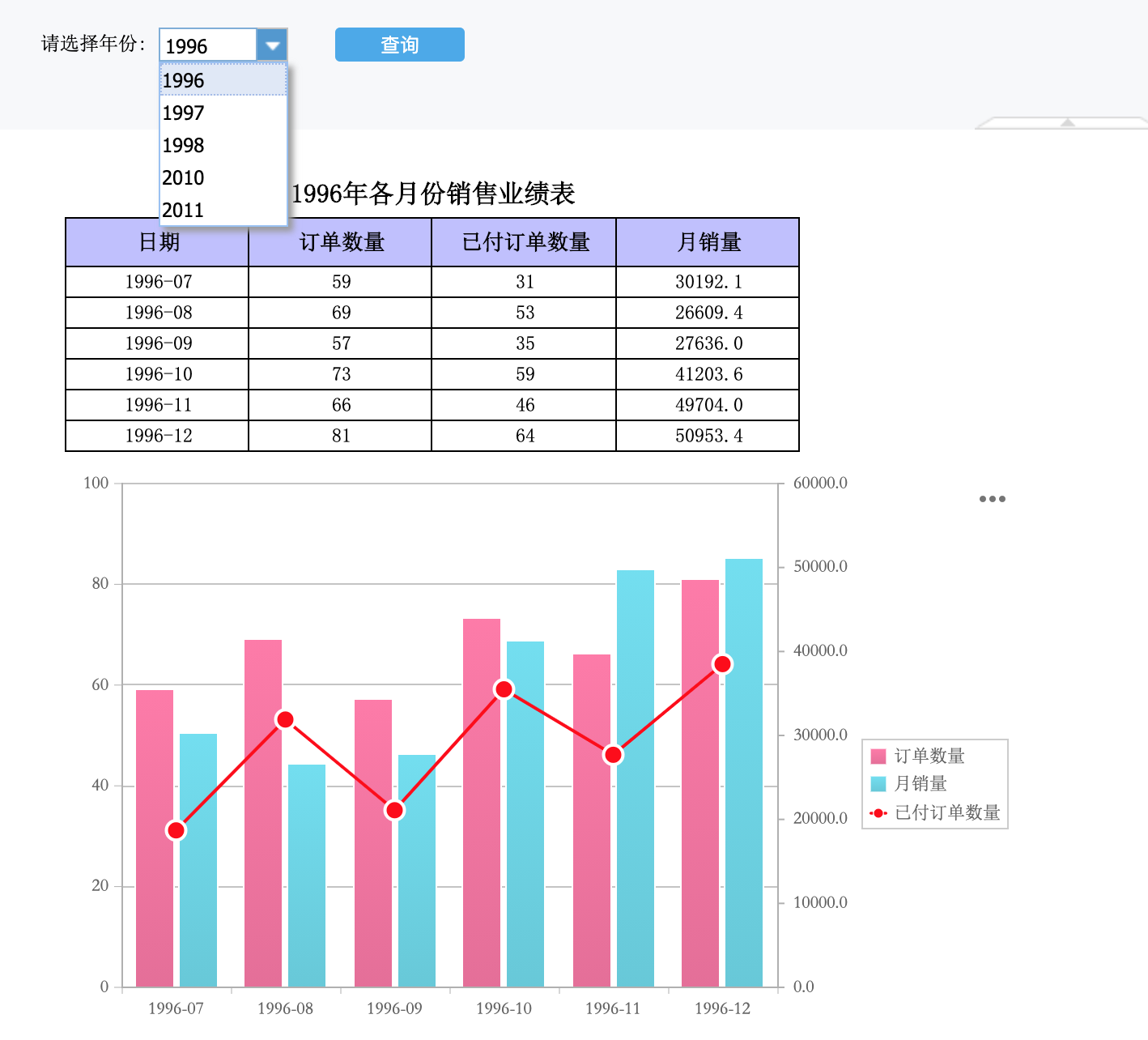Click the 1996-10 pink order count bar
The image size is (1148, 1040).
482,803
